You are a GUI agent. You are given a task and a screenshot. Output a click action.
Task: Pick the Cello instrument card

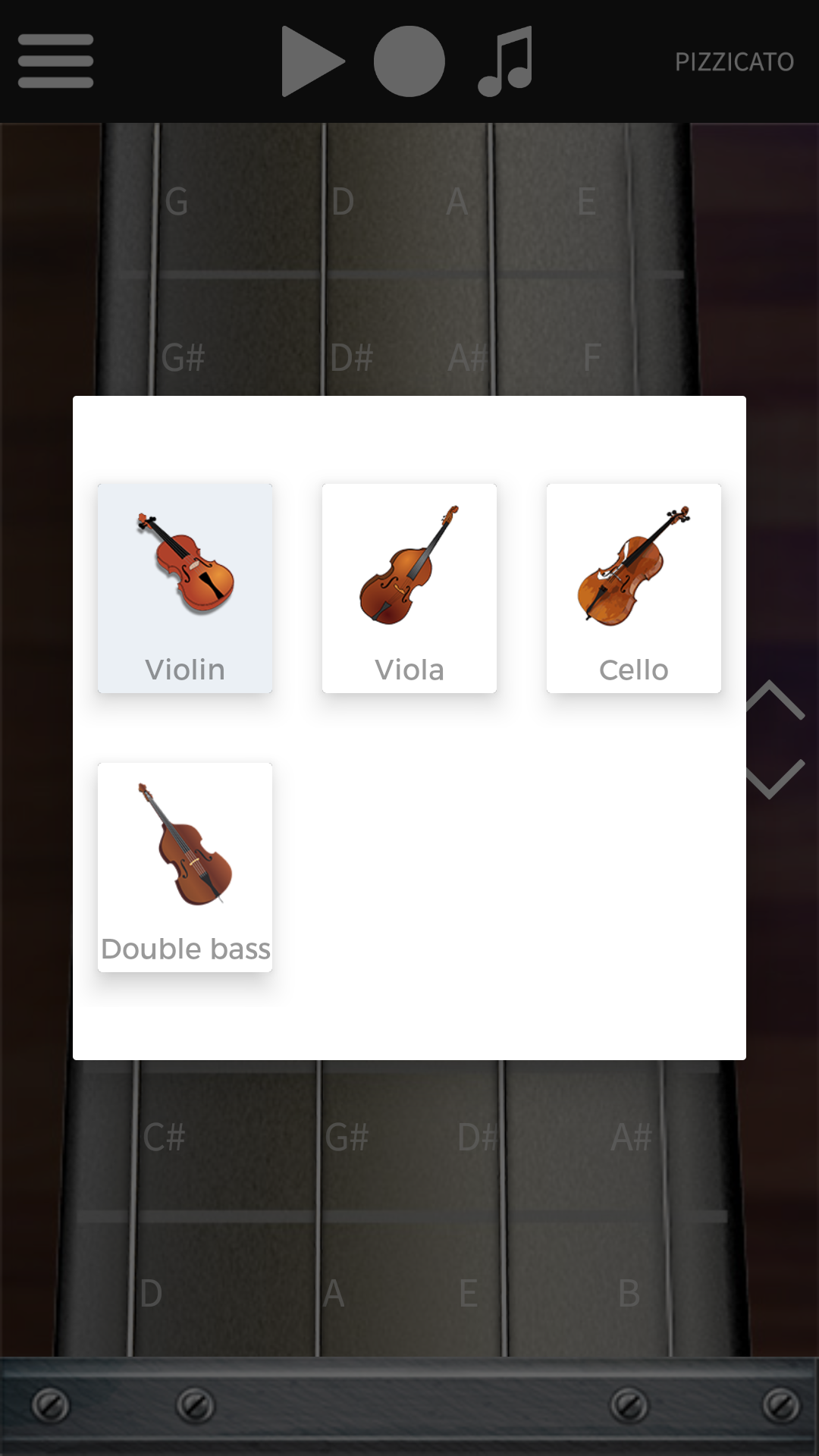[634, 588]
